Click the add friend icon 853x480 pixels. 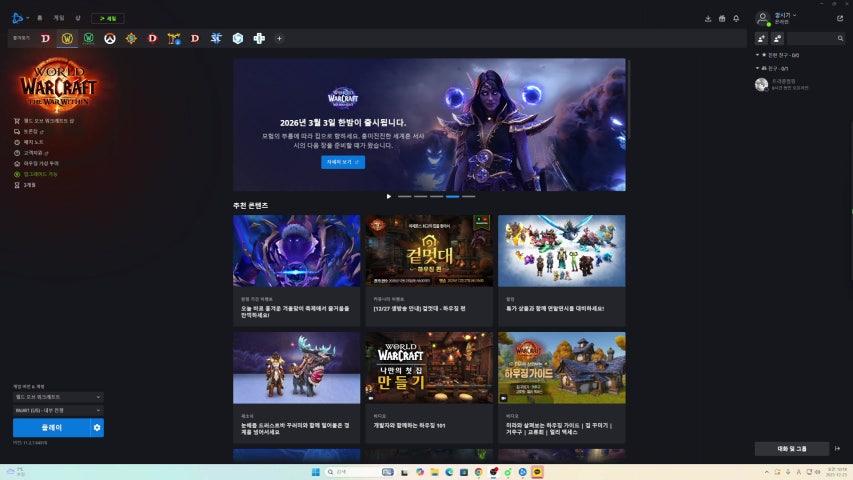762,38
